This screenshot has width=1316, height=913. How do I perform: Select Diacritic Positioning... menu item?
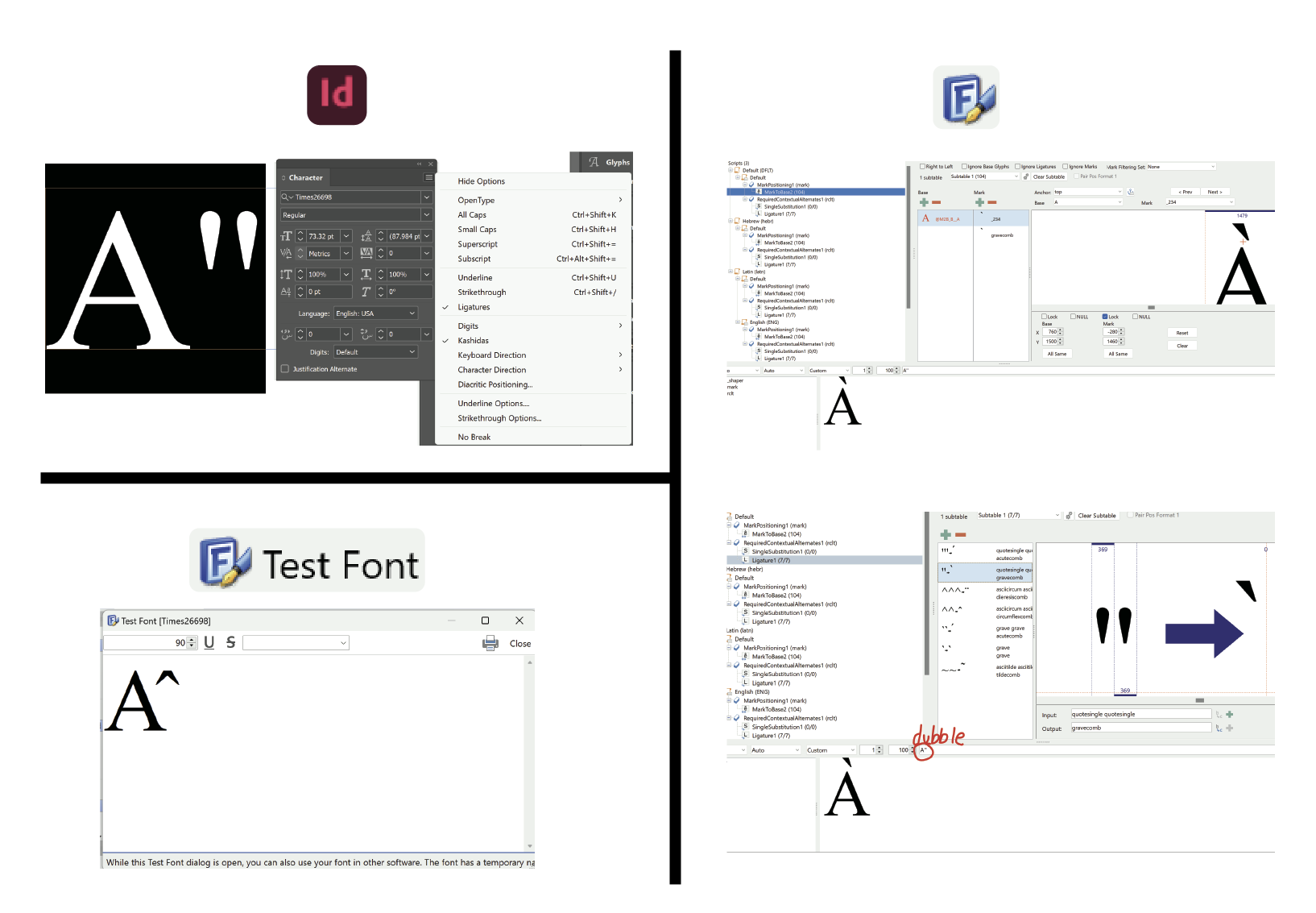(532, 384)
